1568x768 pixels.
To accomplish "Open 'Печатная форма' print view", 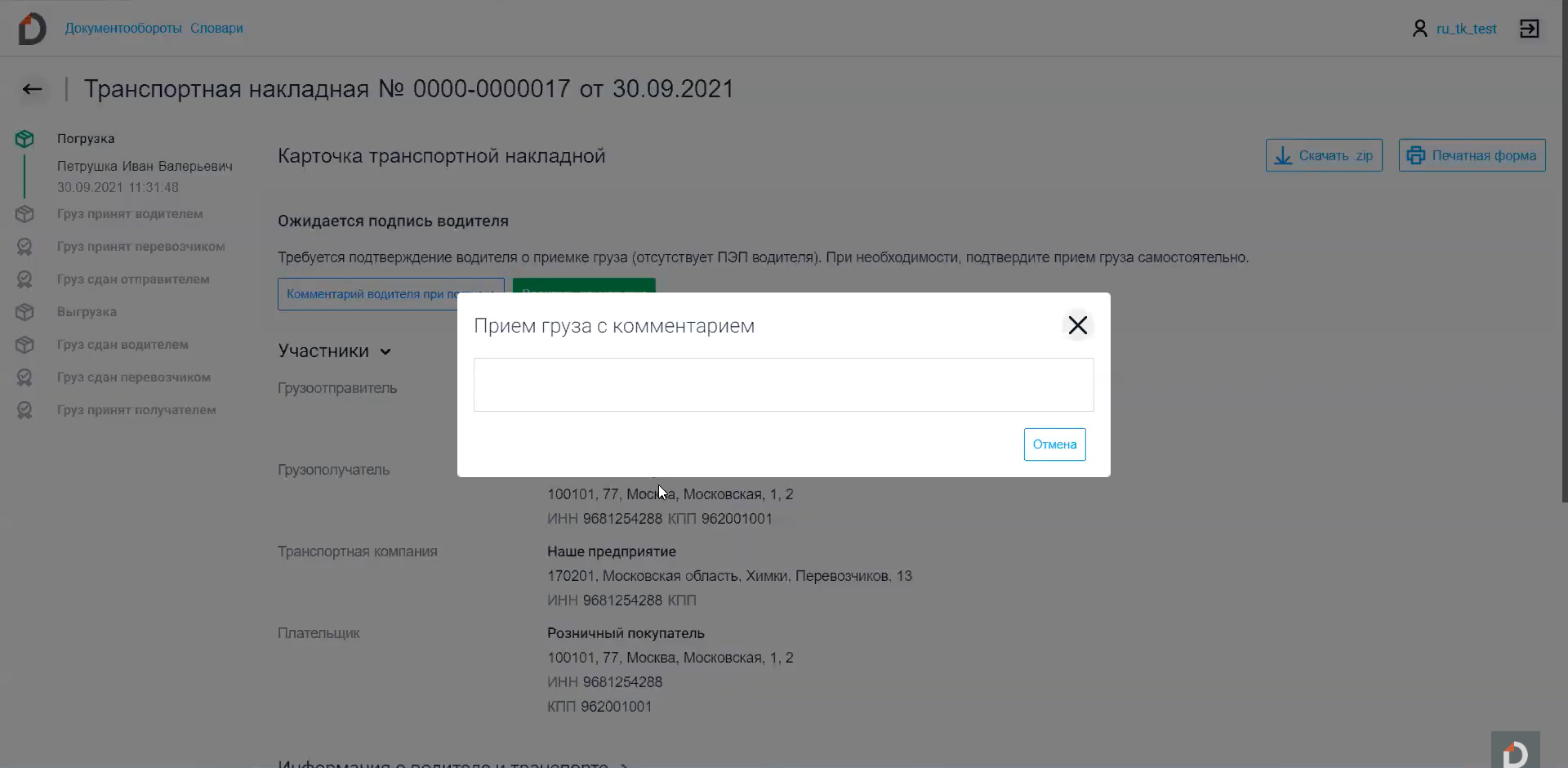I will pos(1472,155).
